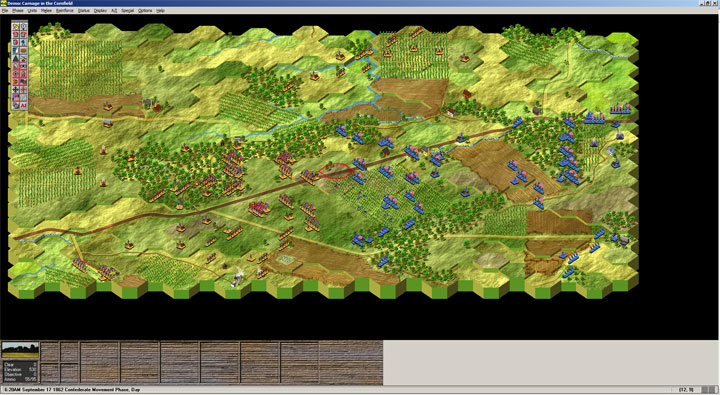Click the blue soldier toolbar icon
Image resolution: width=720 pixels, height=395 pixels.
[23, 43]
